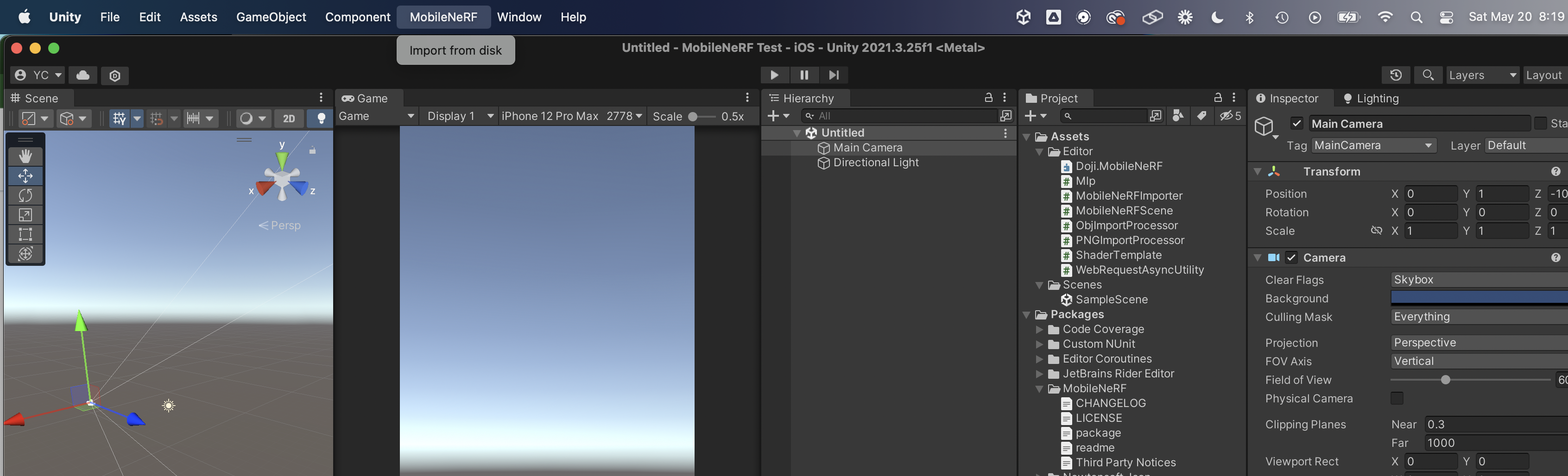
Task: Open the Layers dropdown
Action: coord(1482,75)
